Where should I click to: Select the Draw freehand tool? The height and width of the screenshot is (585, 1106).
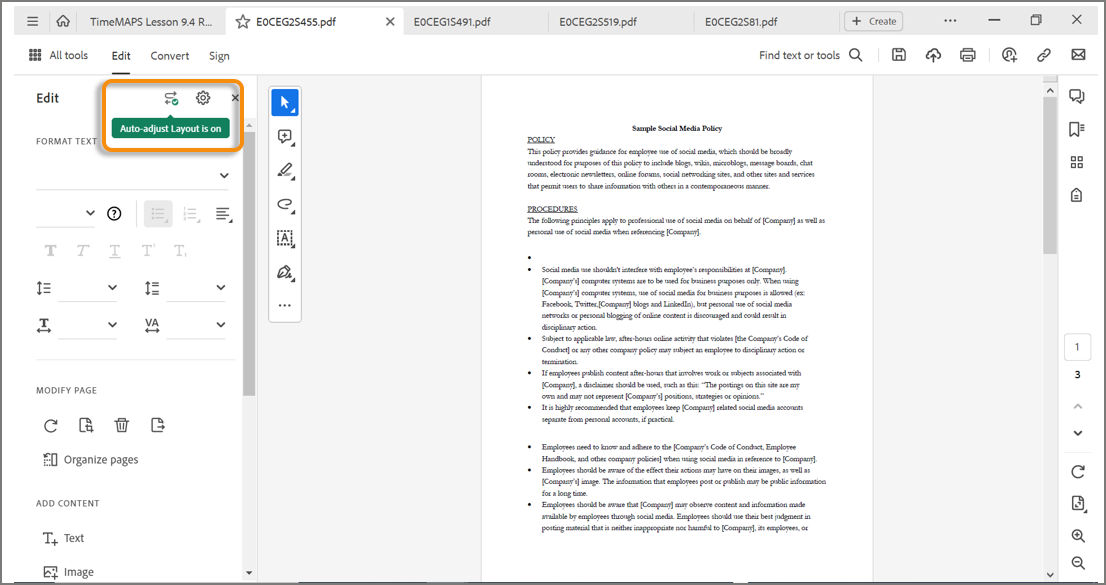285,205
